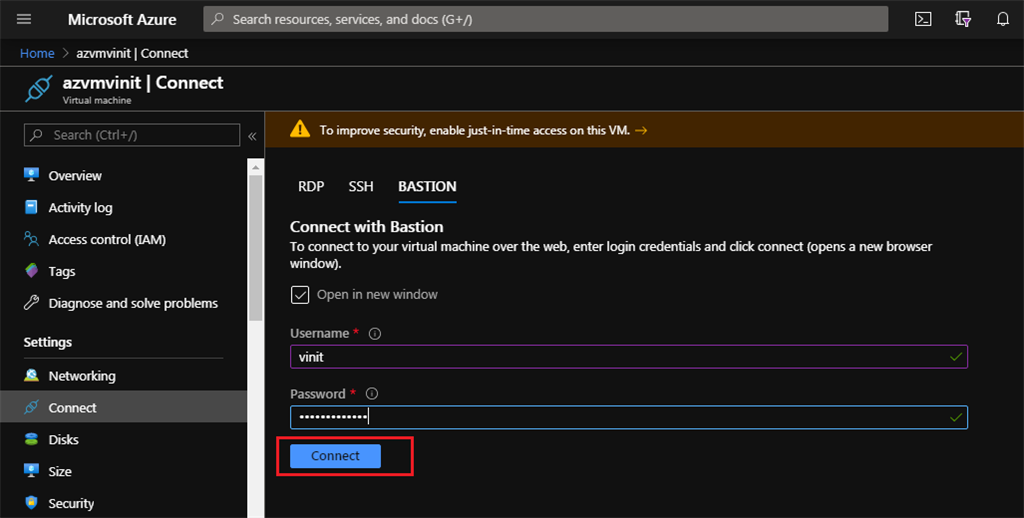
Task: Follow the just-in-time access arrow
Action: tap(641, 130)
